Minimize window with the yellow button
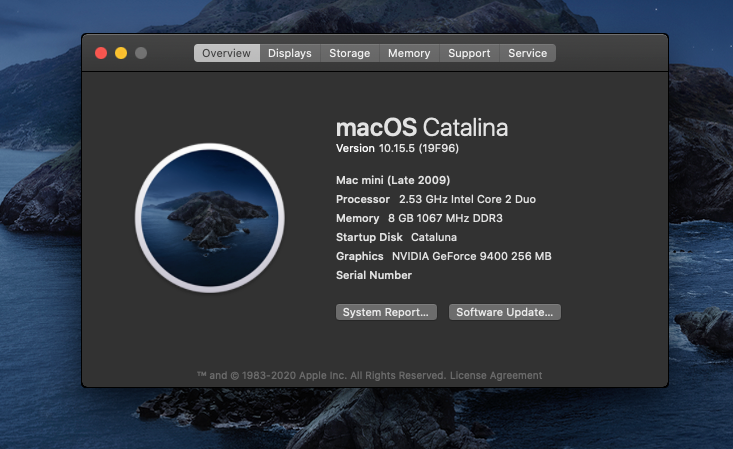The image size is (733, 449). point(121,53)
